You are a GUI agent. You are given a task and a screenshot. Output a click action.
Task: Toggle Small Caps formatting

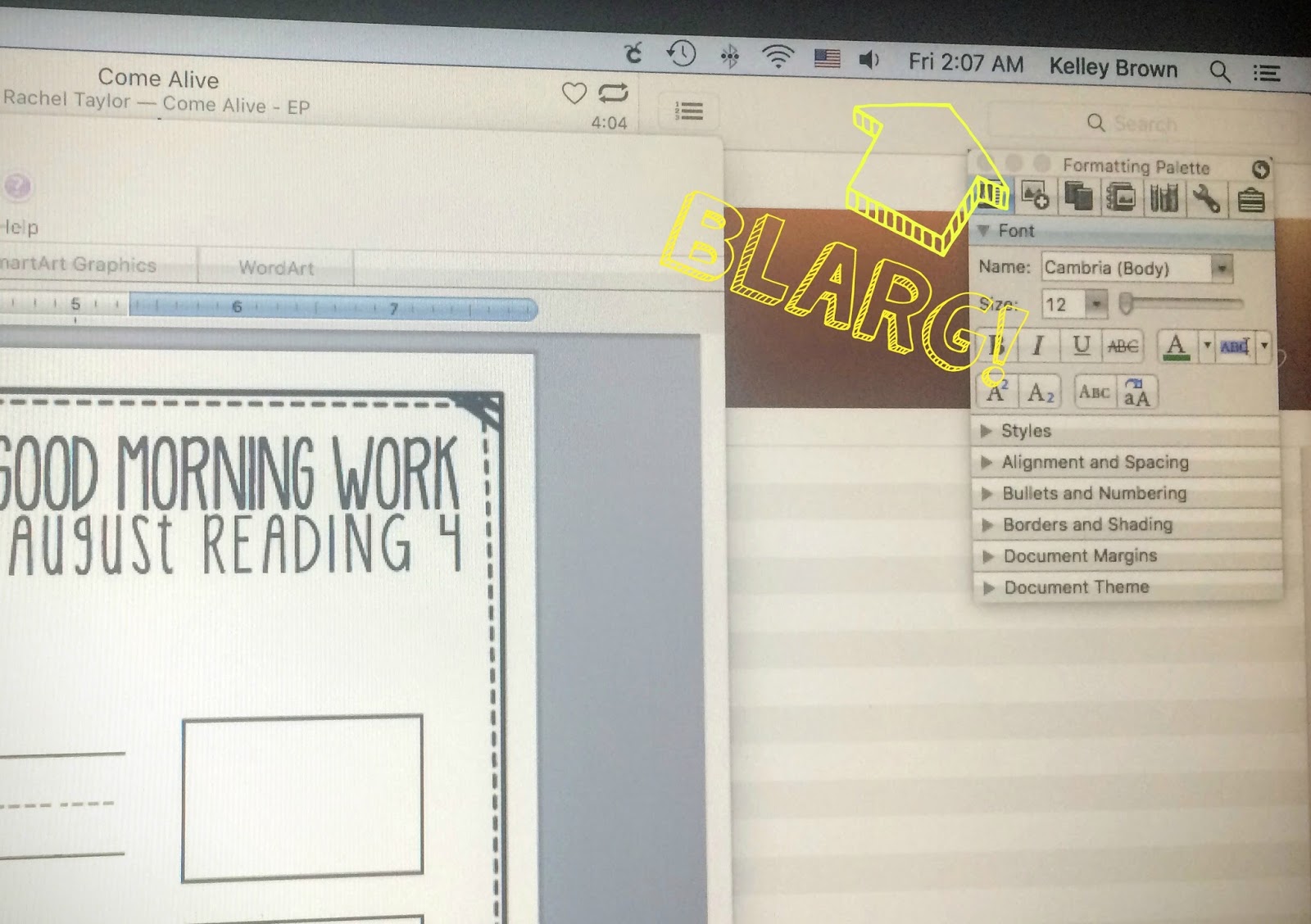(x=1094, y=392)
